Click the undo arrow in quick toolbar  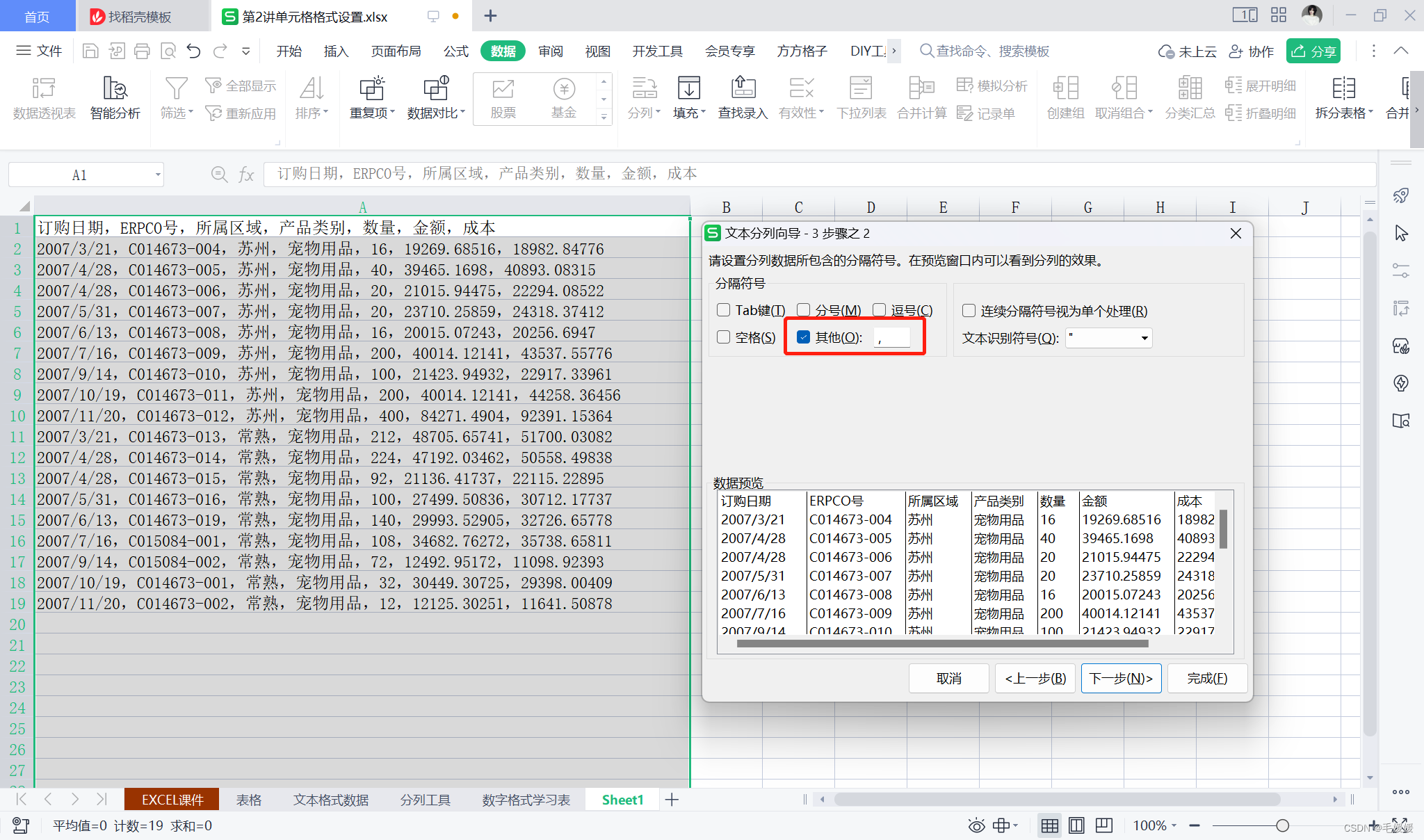(x=193, y=51)
